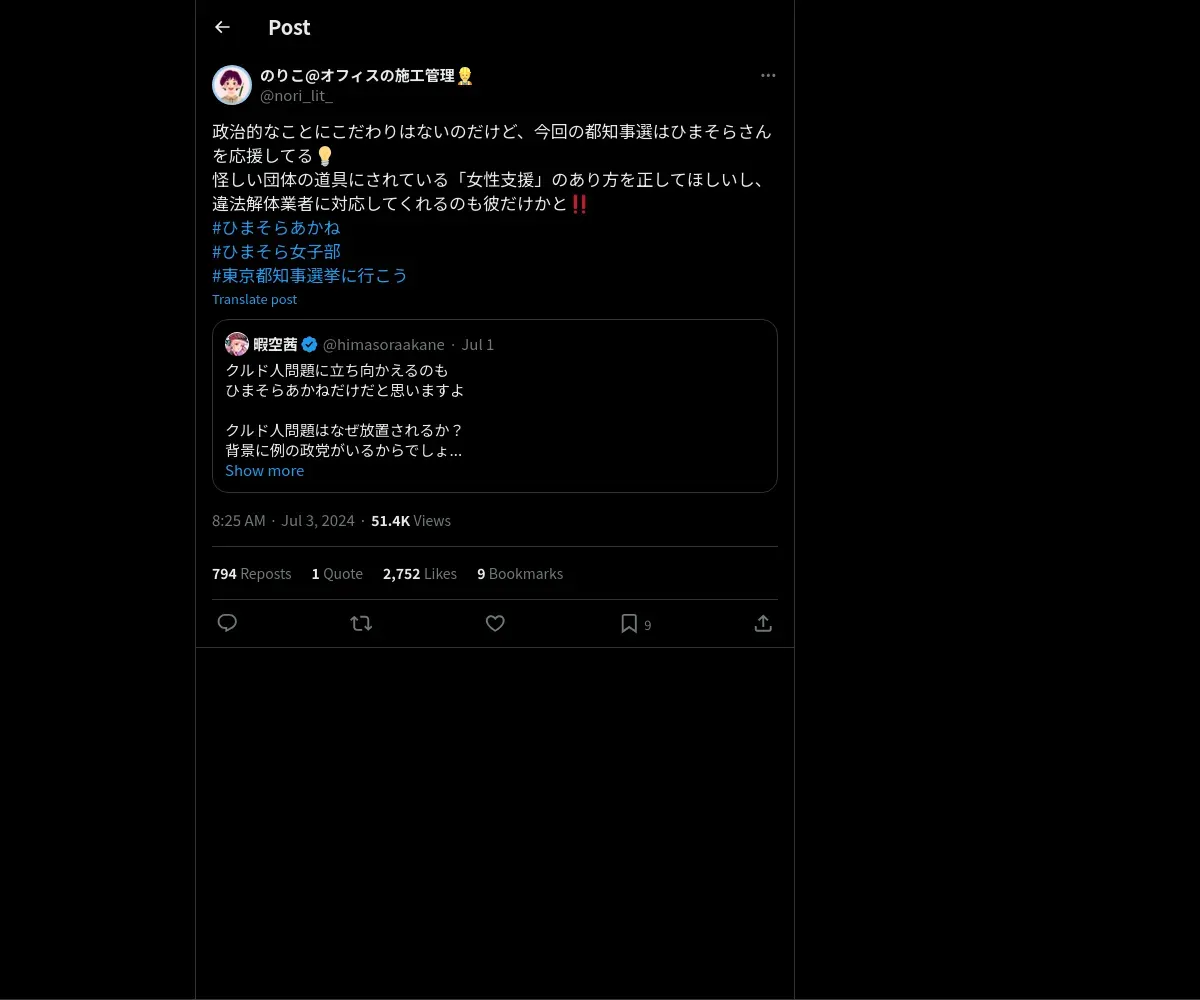This screenshot has width=1200, height=1000.
Task: Click the verified badge next to 暇空茜
Action: [x=310, y=344]
